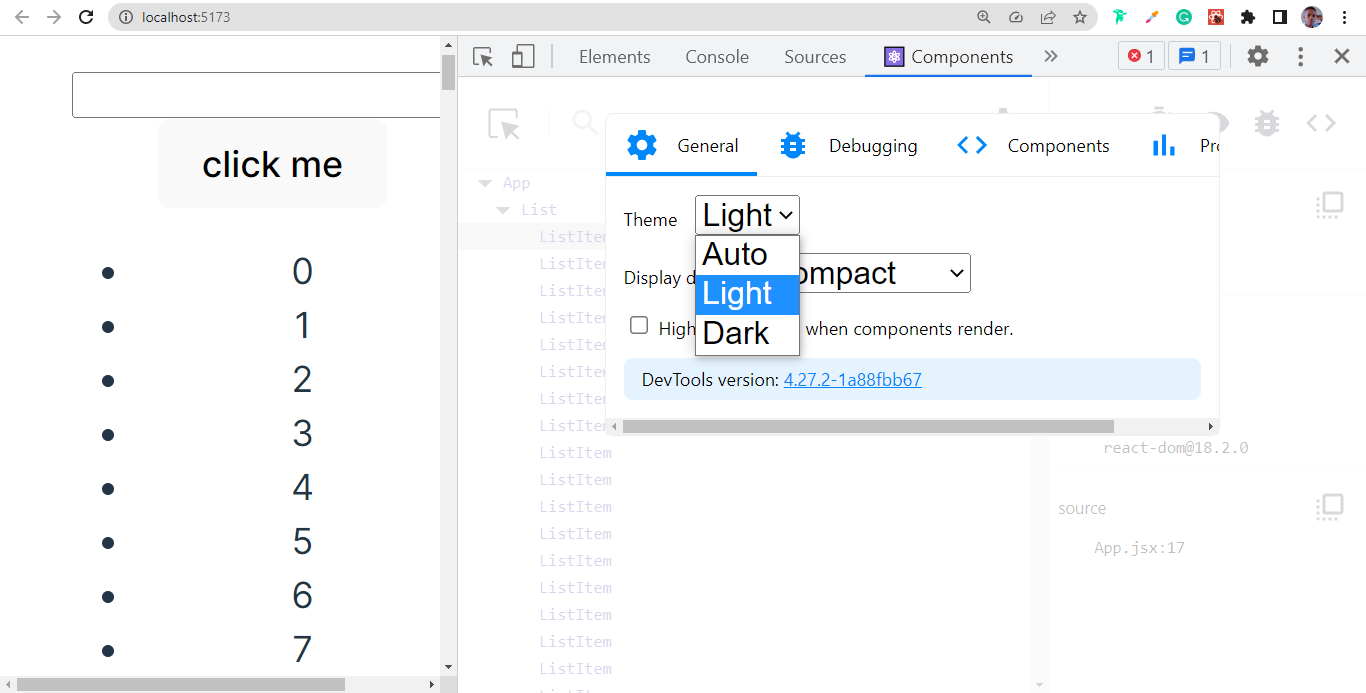Open the Theme dropdown showing Light
This screenshot has height=693, width=1366.
pyautogui.click(x=747, y=215)
